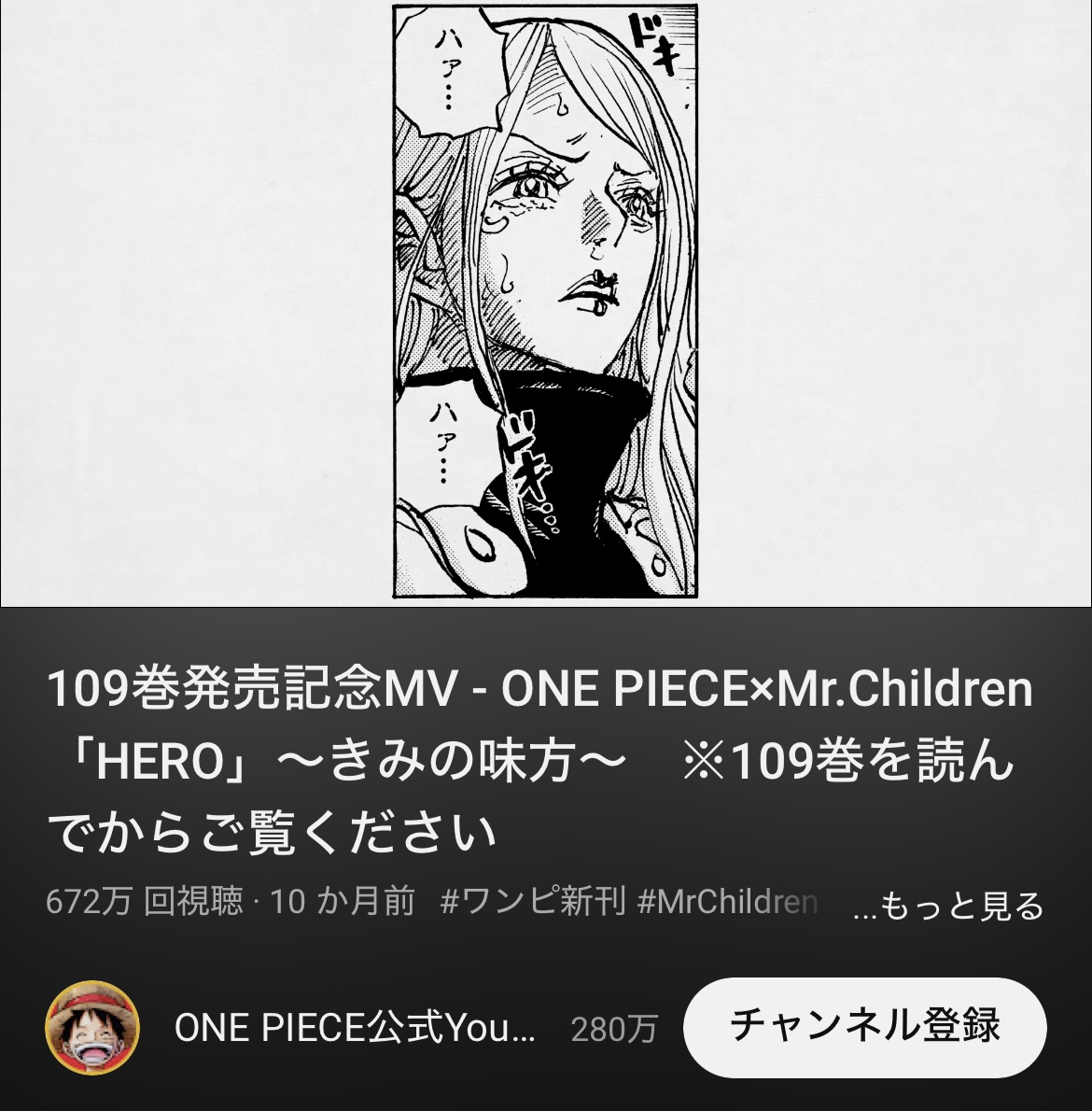1092x1111 pixels.
Task: Click the 「HERO」〜きみの味方〜 title line
Action: pyautogui.click(x=334, y=761)
